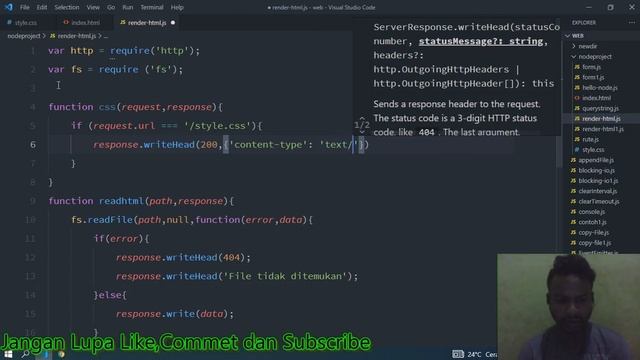Screen dimensions: 640x360
Task: Click line number 6 in the gutter
Action: pyautogui.click(x=33, y=144)
